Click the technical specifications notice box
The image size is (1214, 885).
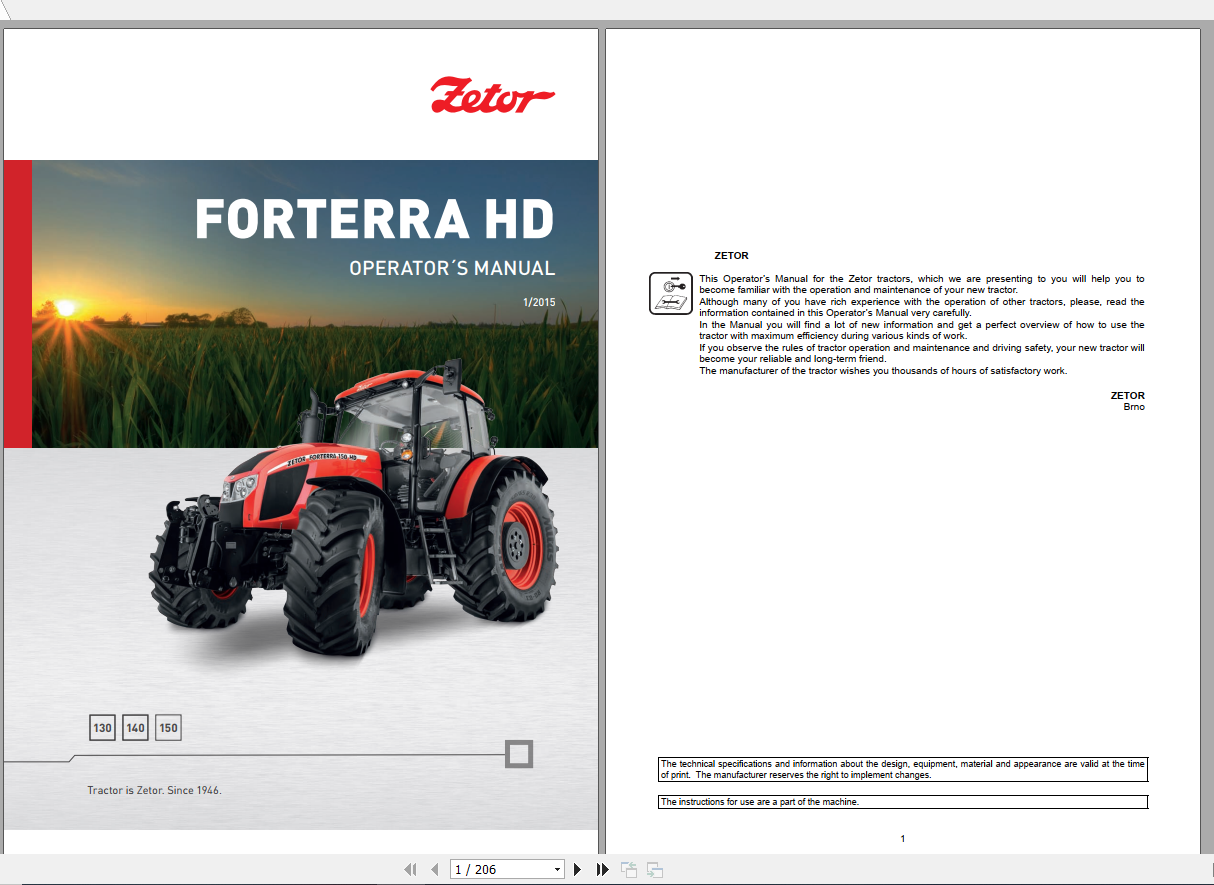click(903, 769)
